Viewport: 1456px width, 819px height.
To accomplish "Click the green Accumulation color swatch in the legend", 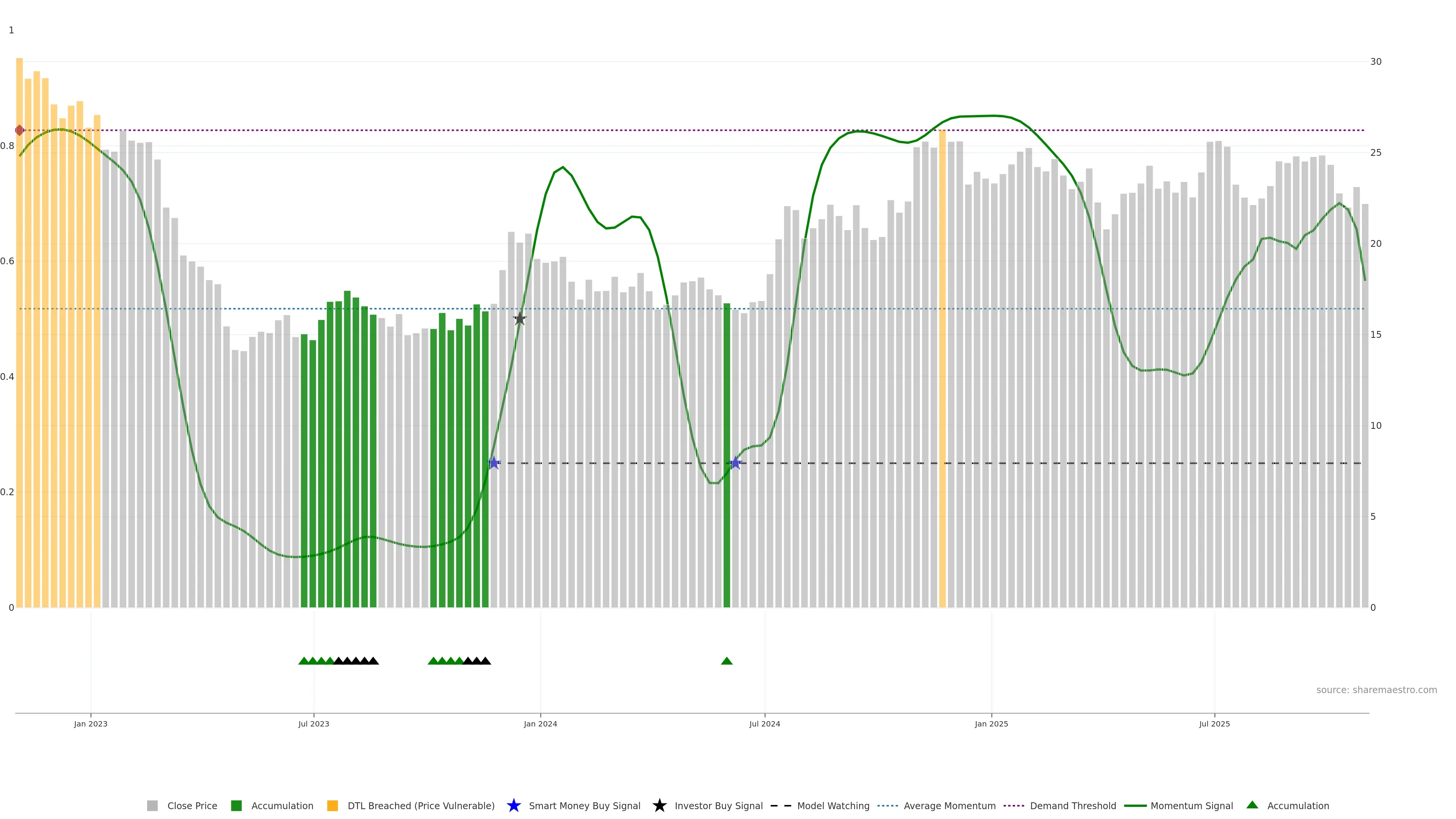I will click(236, 806).
